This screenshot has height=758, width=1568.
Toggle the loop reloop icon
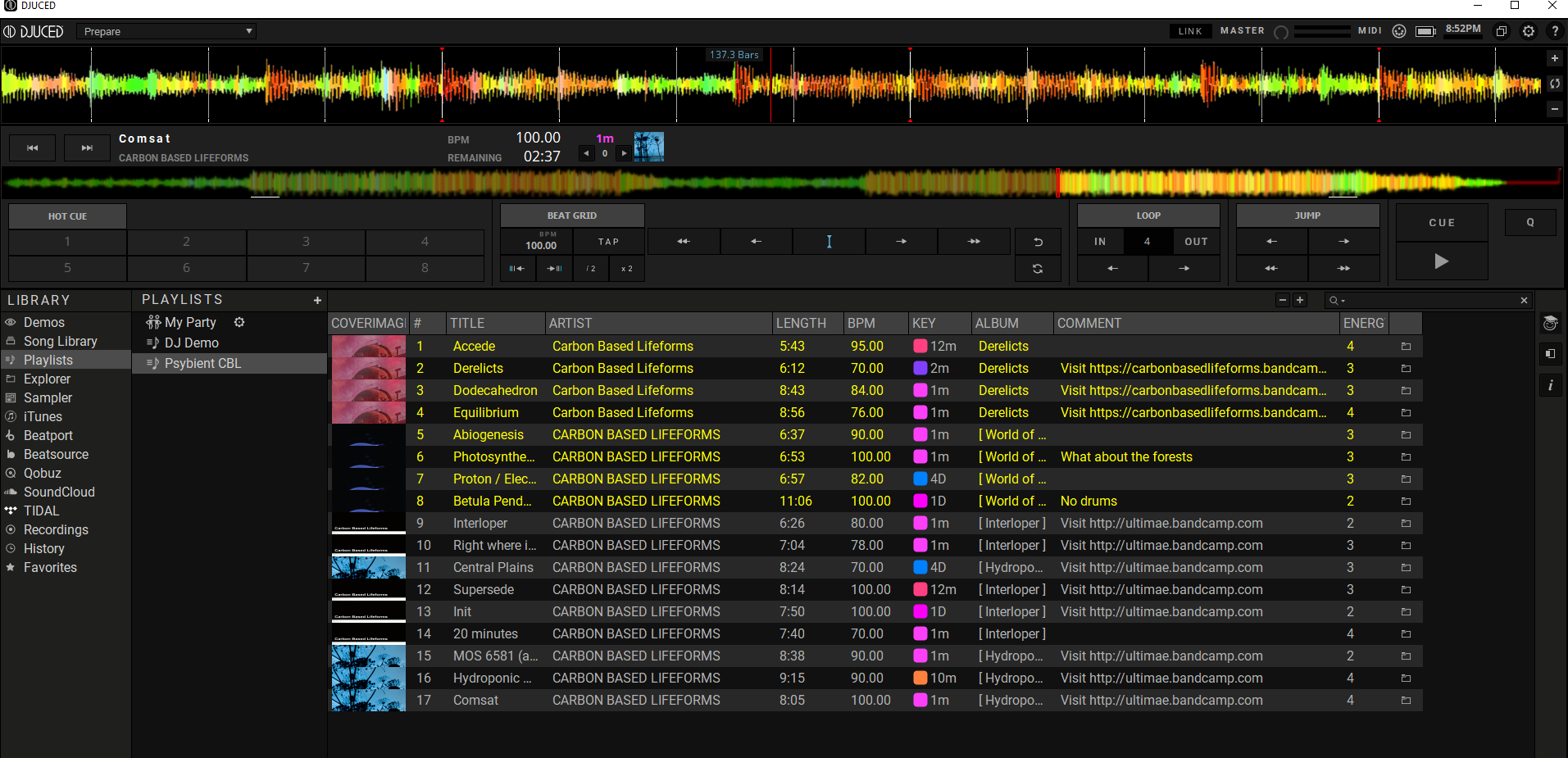click(x=1038, y=269)
